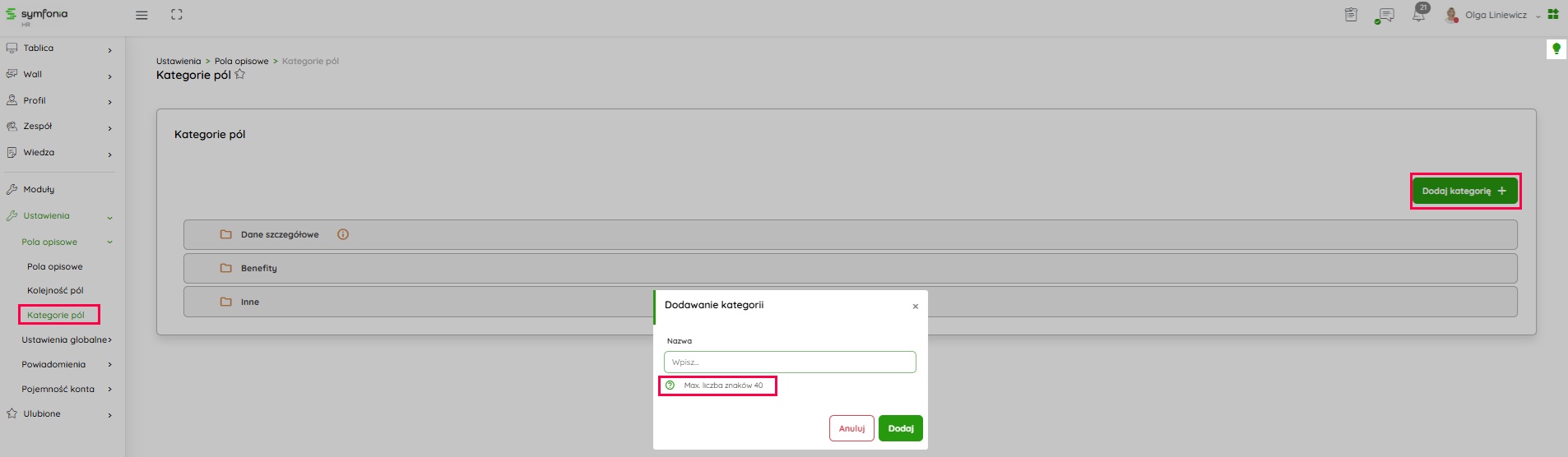
Task: Open the clipboard tasks icon
Action: tap(1351, 15)
